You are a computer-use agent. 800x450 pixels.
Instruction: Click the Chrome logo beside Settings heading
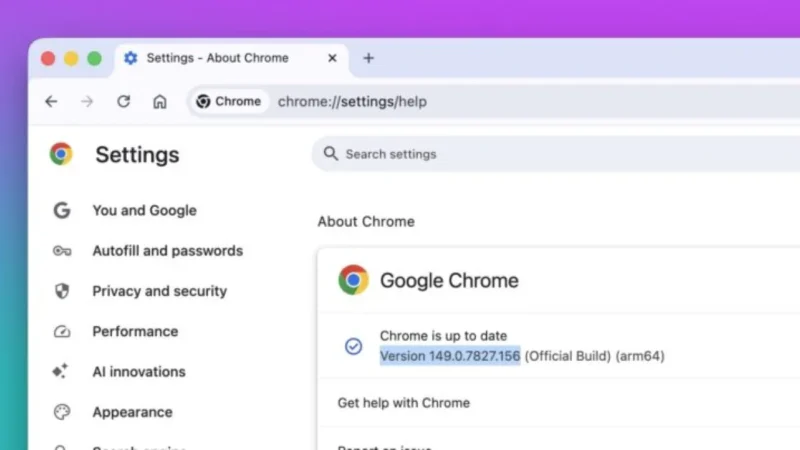tap(61, 154)
